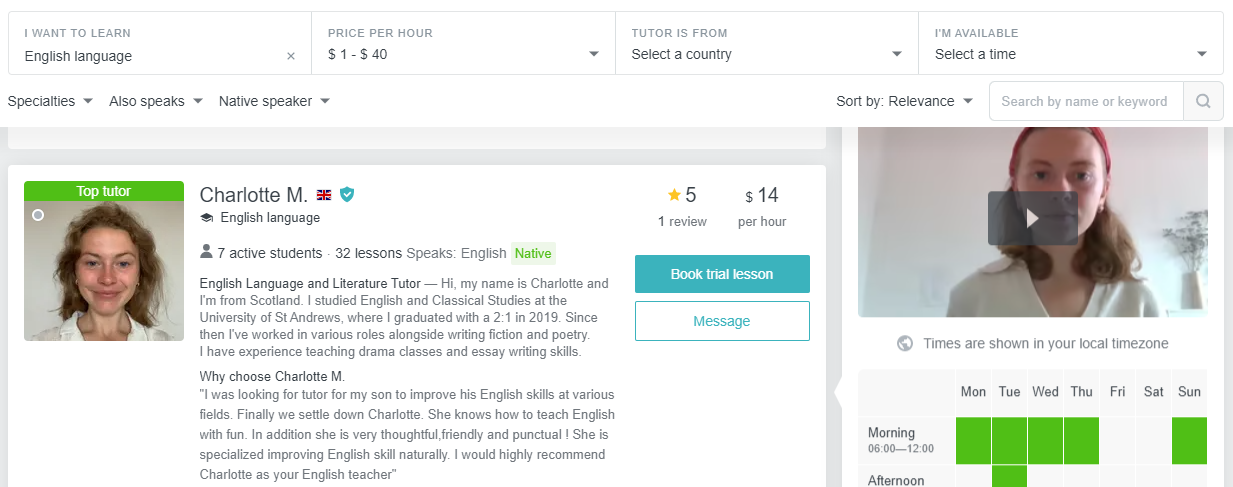Select Tuesday afternoon availability slot

click(x=1009, y=477)
